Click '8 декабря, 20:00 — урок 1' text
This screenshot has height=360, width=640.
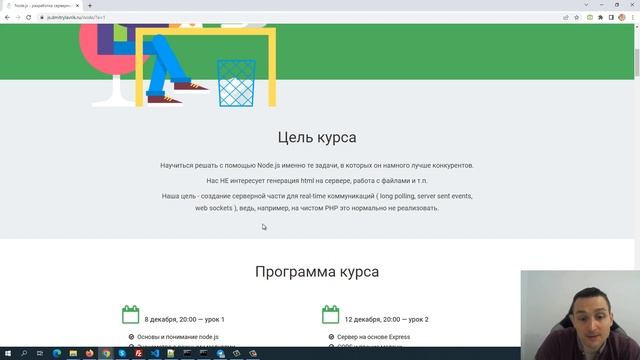(184, 319)
